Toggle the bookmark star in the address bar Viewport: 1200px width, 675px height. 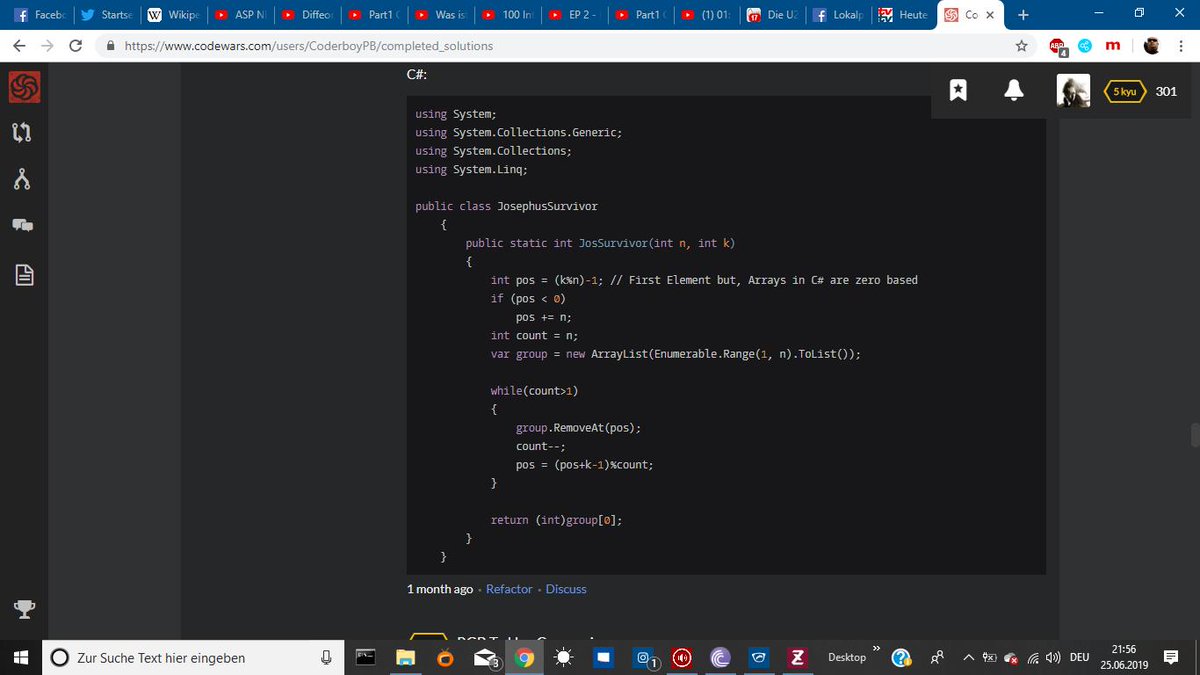tap(1021, 45)
